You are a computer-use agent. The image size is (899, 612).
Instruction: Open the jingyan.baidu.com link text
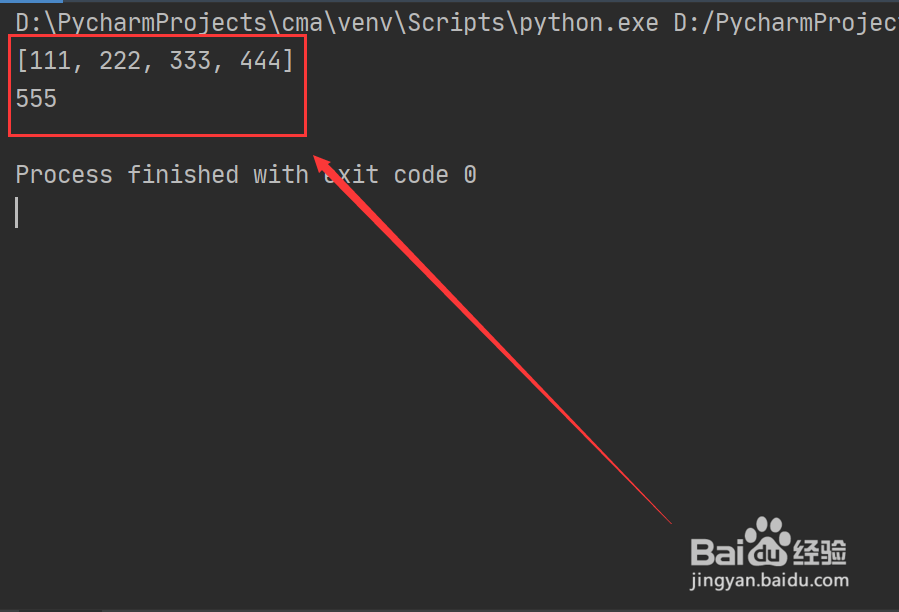769,580
